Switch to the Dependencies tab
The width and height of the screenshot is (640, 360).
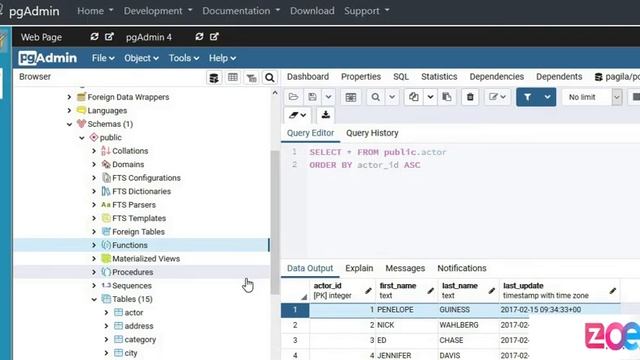496,77
